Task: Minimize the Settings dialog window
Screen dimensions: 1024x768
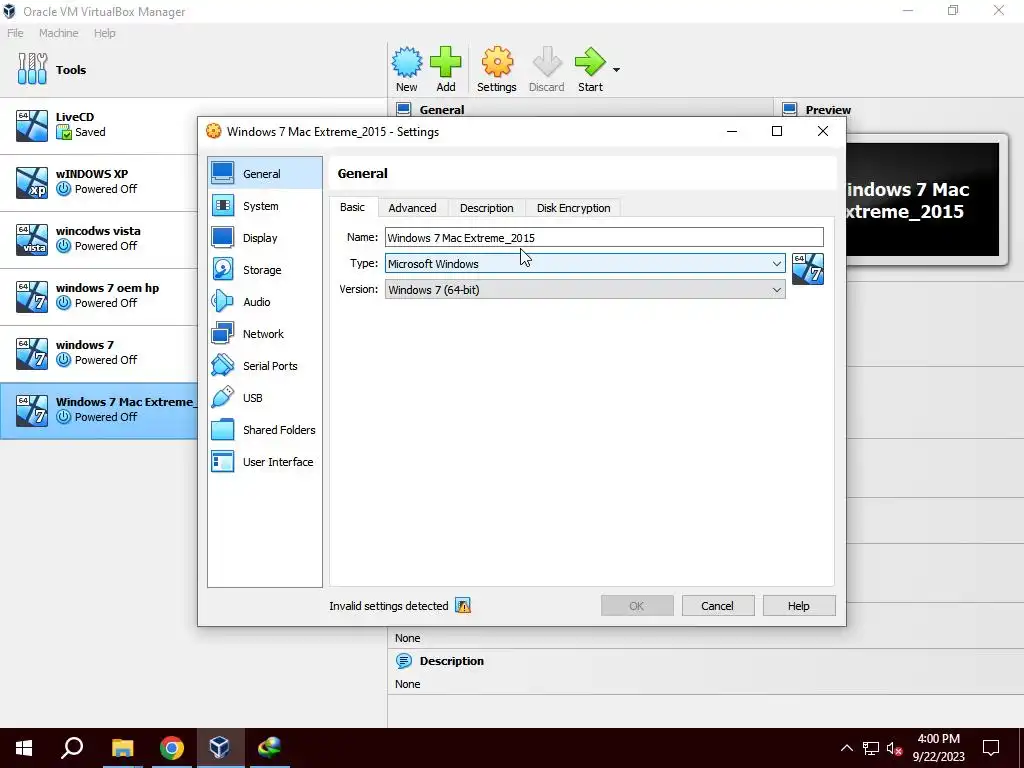Action: (x=732, y=131)
